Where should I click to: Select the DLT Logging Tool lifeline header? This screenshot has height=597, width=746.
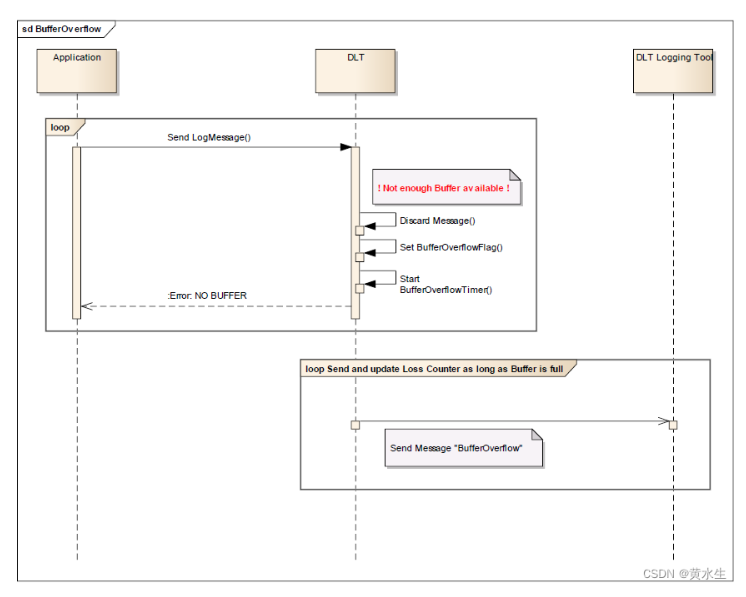click(673, 69)
